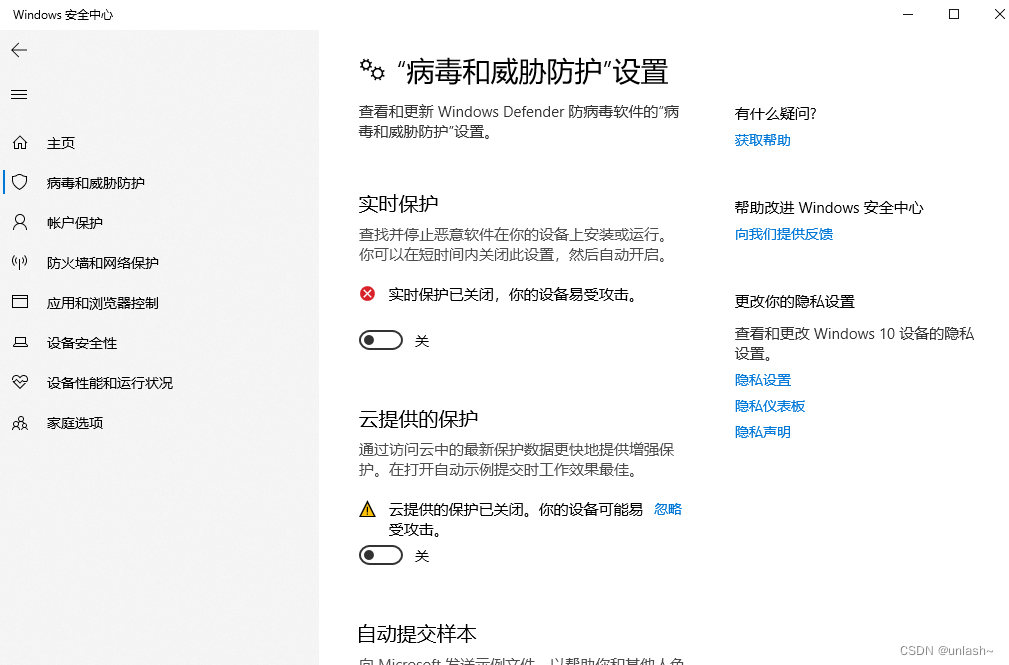Open the 隐私声明 link
This screenshot has width=1009, height=665.
(763, 431)
